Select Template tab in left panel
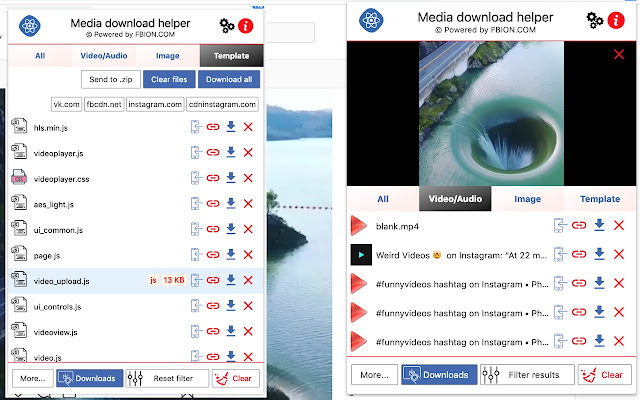This screenshot has width=640, height=400. click(x=231, y=56)
